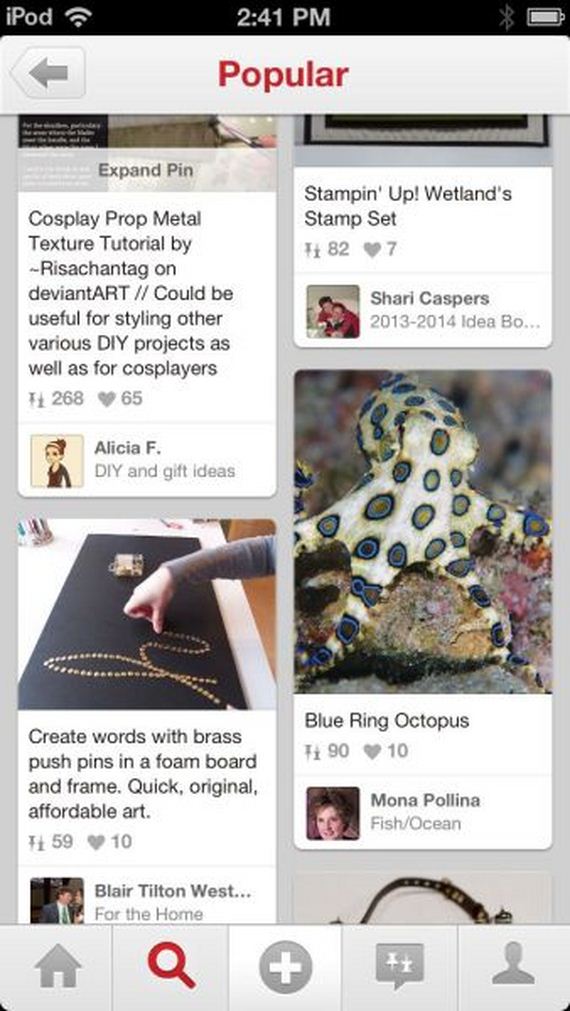Viewport: 570px width, 1011px height.
Task: Expand Pin on the cosplay tutorial image
Action: (146, 171)
